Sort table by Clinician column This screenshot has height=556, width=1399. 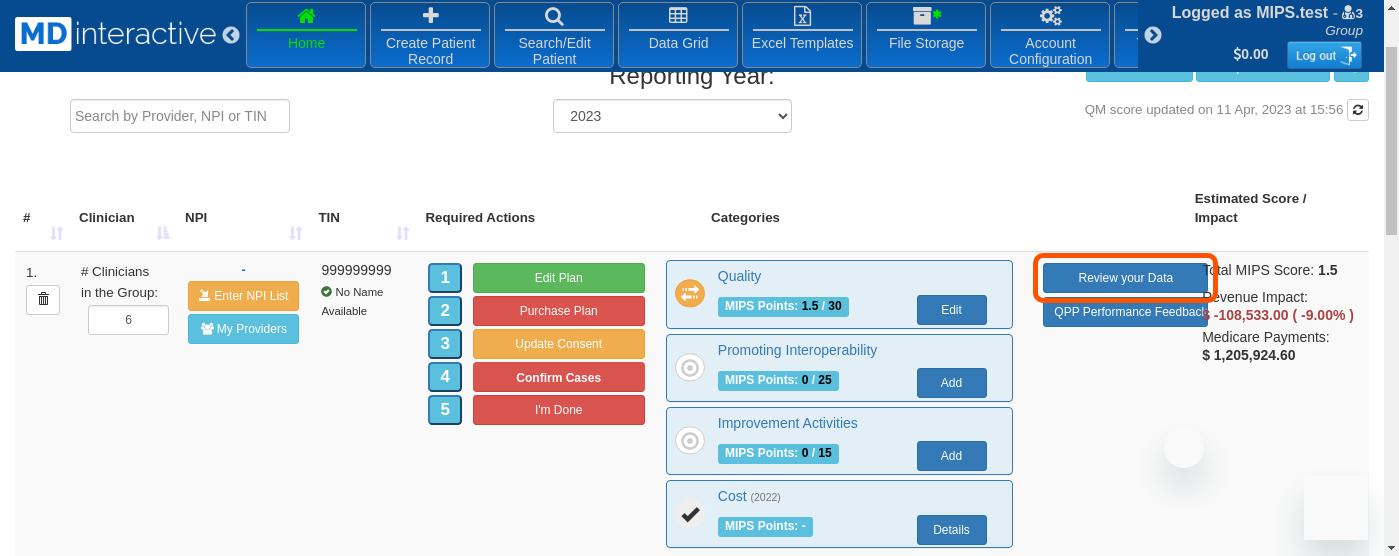pos(163,233)
